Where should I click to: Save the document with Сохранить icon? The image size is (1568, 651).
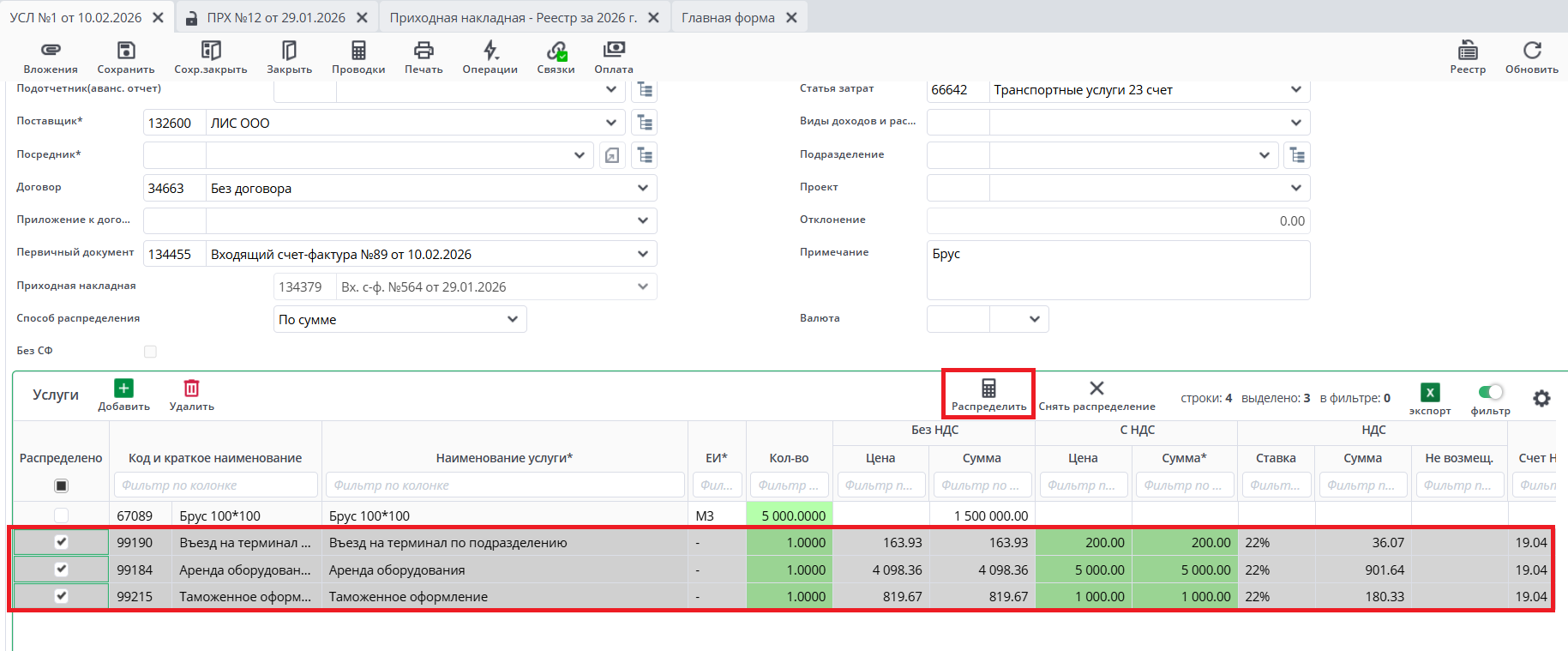click(x=126, y=51)
